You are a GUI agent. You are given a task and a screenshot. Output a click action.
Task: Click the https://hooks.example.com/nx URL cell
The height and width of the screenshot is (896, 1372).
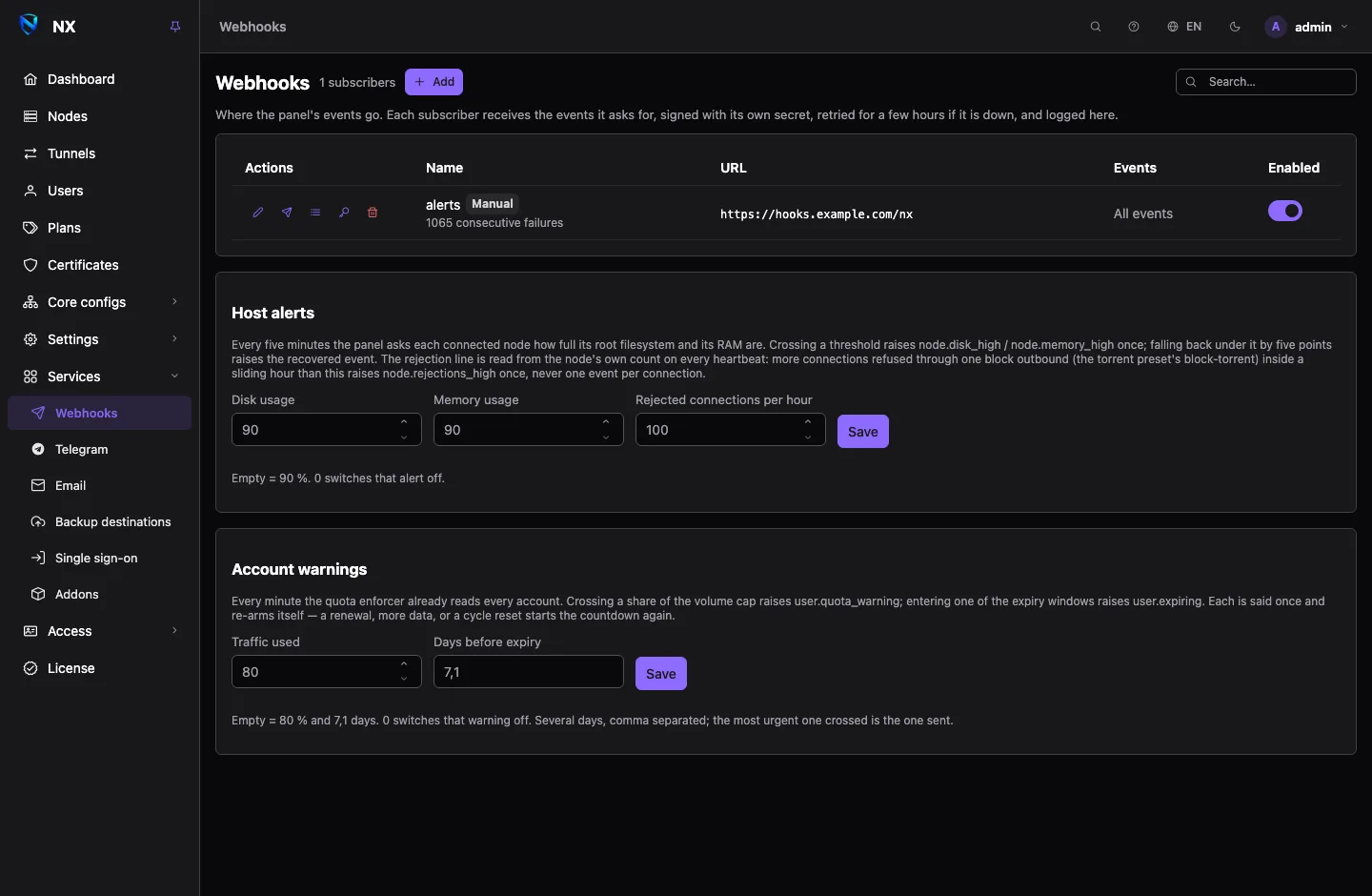817,214
